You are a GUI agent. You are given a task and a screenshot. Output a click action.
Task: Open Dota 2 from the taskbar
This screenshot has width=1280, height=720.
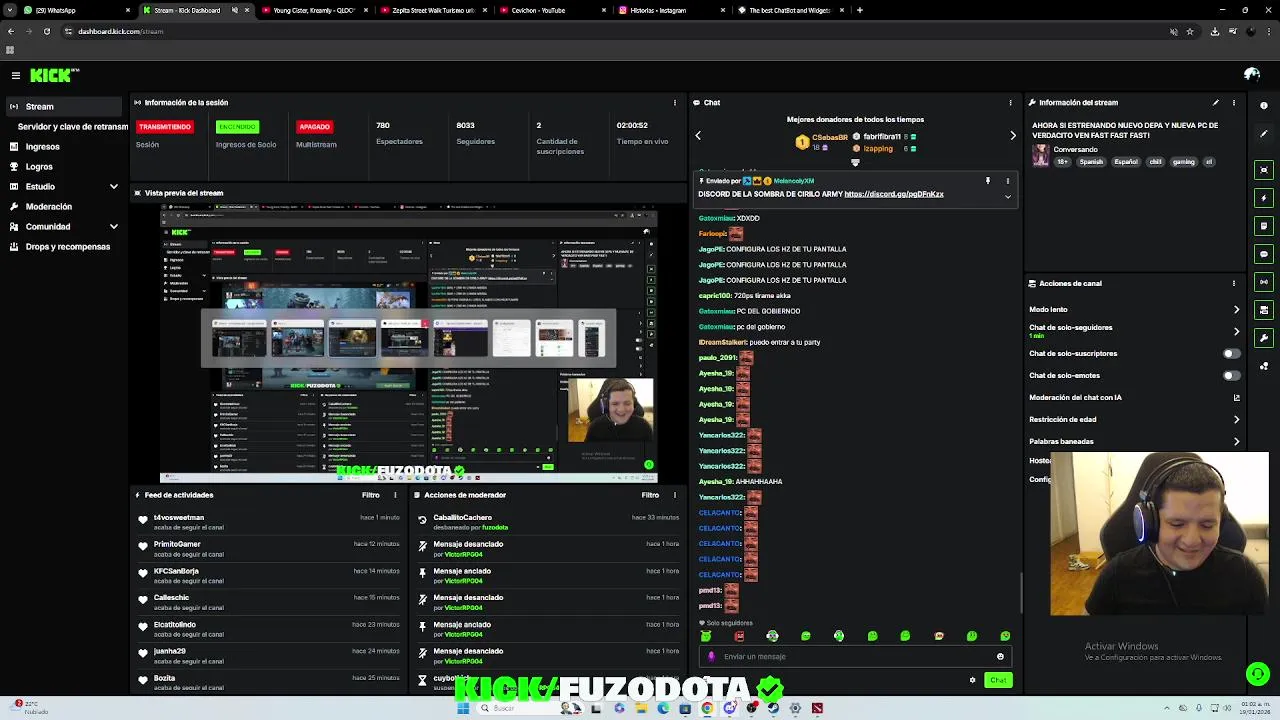click(817, 708)
